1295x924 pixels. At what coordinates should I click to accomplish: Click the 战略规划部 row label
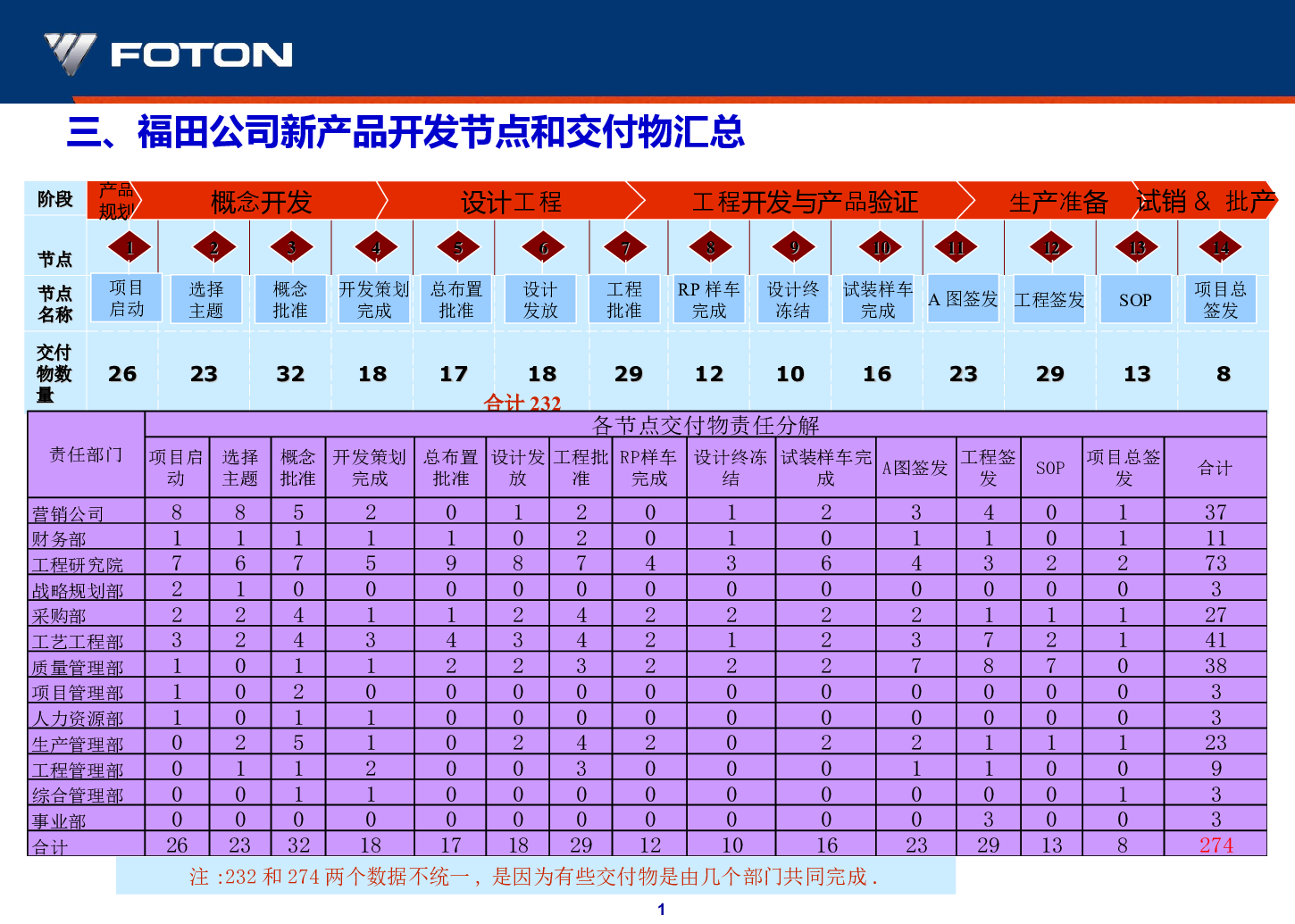pos(77,591)
